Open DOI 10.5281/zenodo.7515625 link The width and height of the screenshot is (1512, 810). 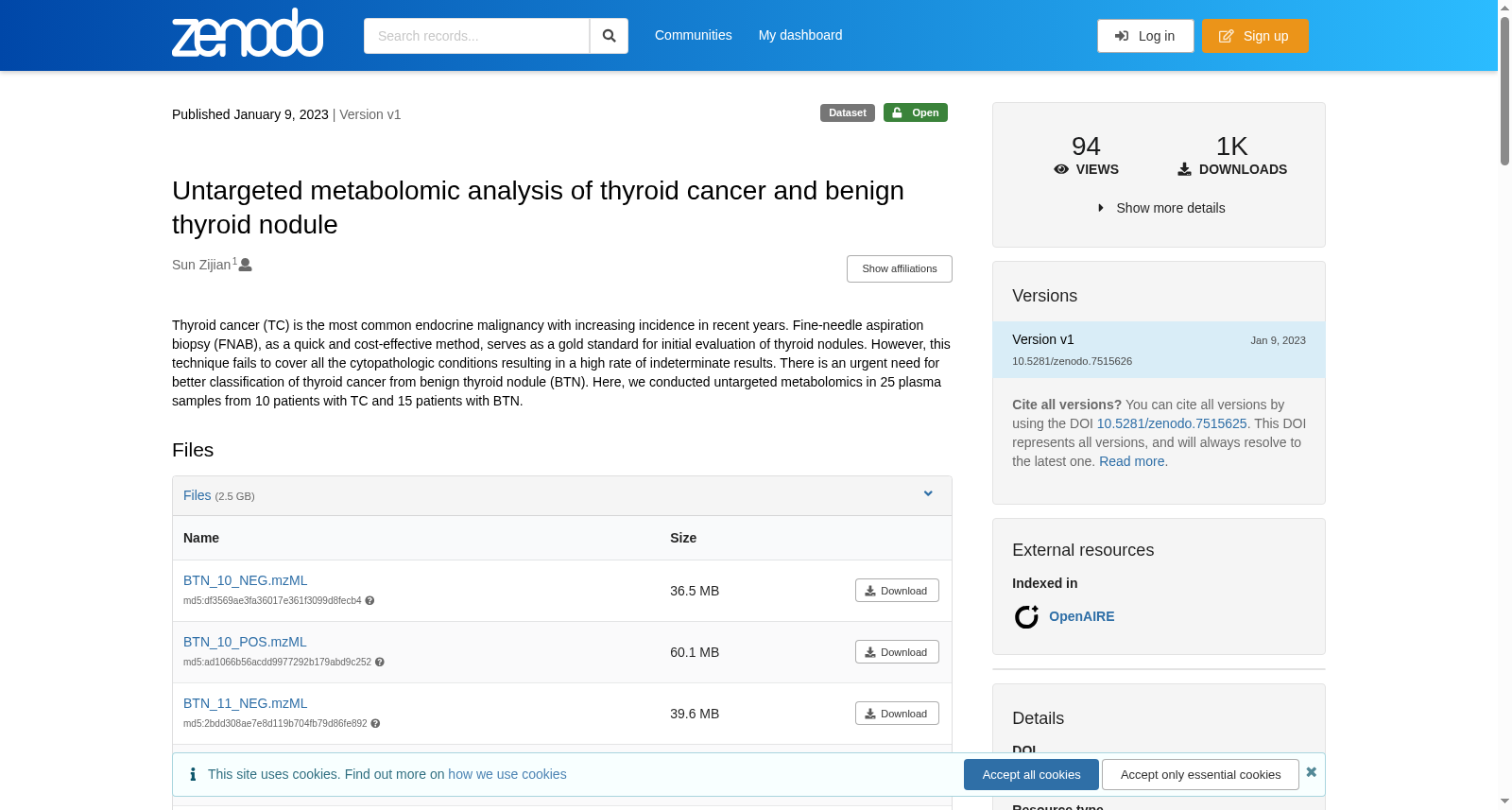1172,423
